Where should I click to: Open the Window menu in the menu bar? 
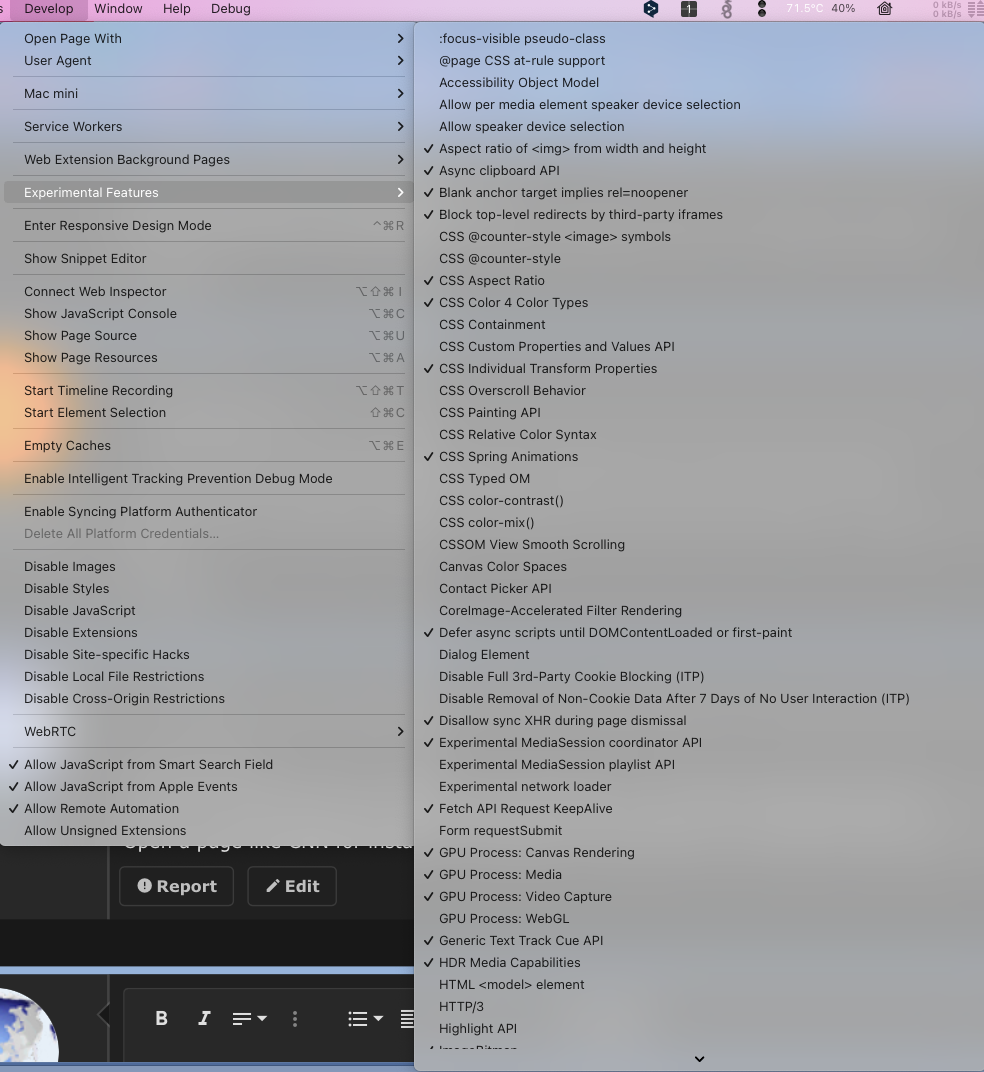coord(118,9)
